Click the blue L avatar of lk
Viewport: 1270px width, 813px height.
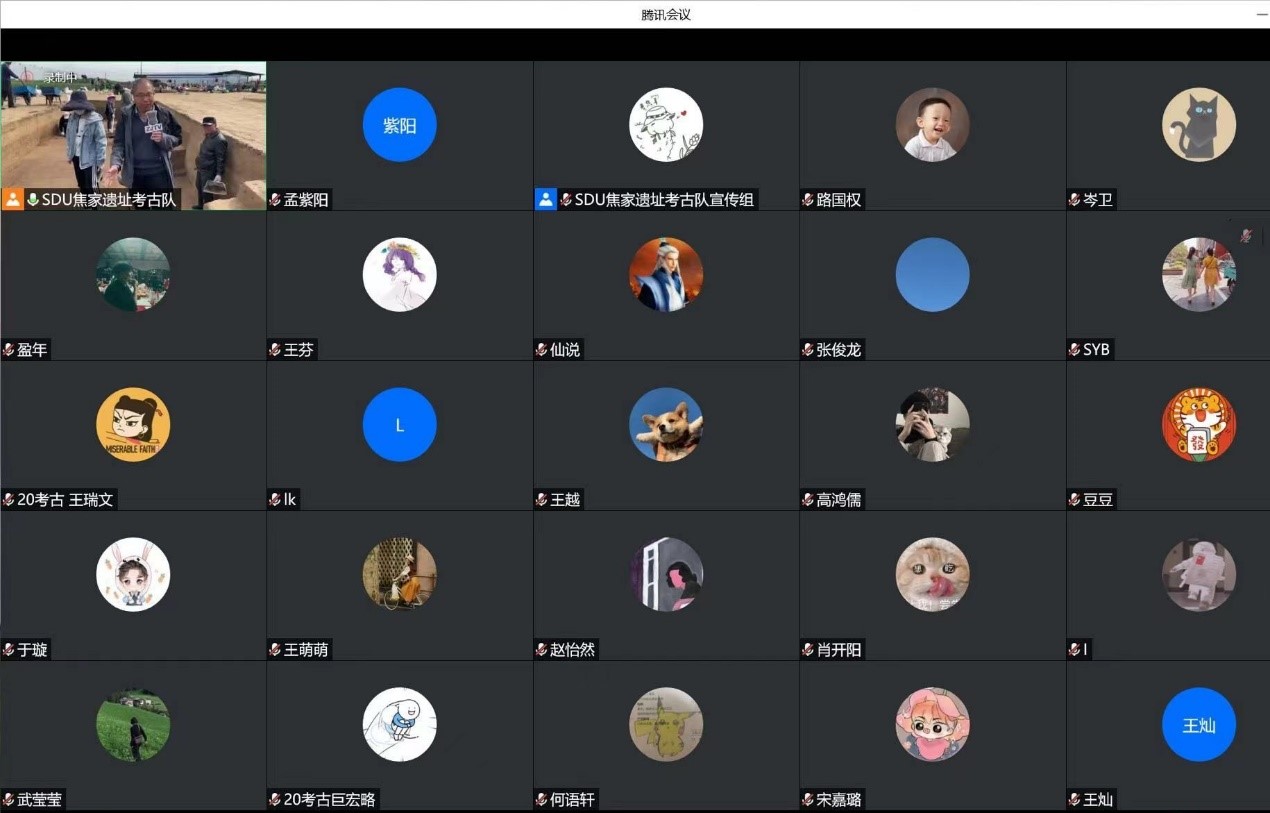(x=399, y=425)
